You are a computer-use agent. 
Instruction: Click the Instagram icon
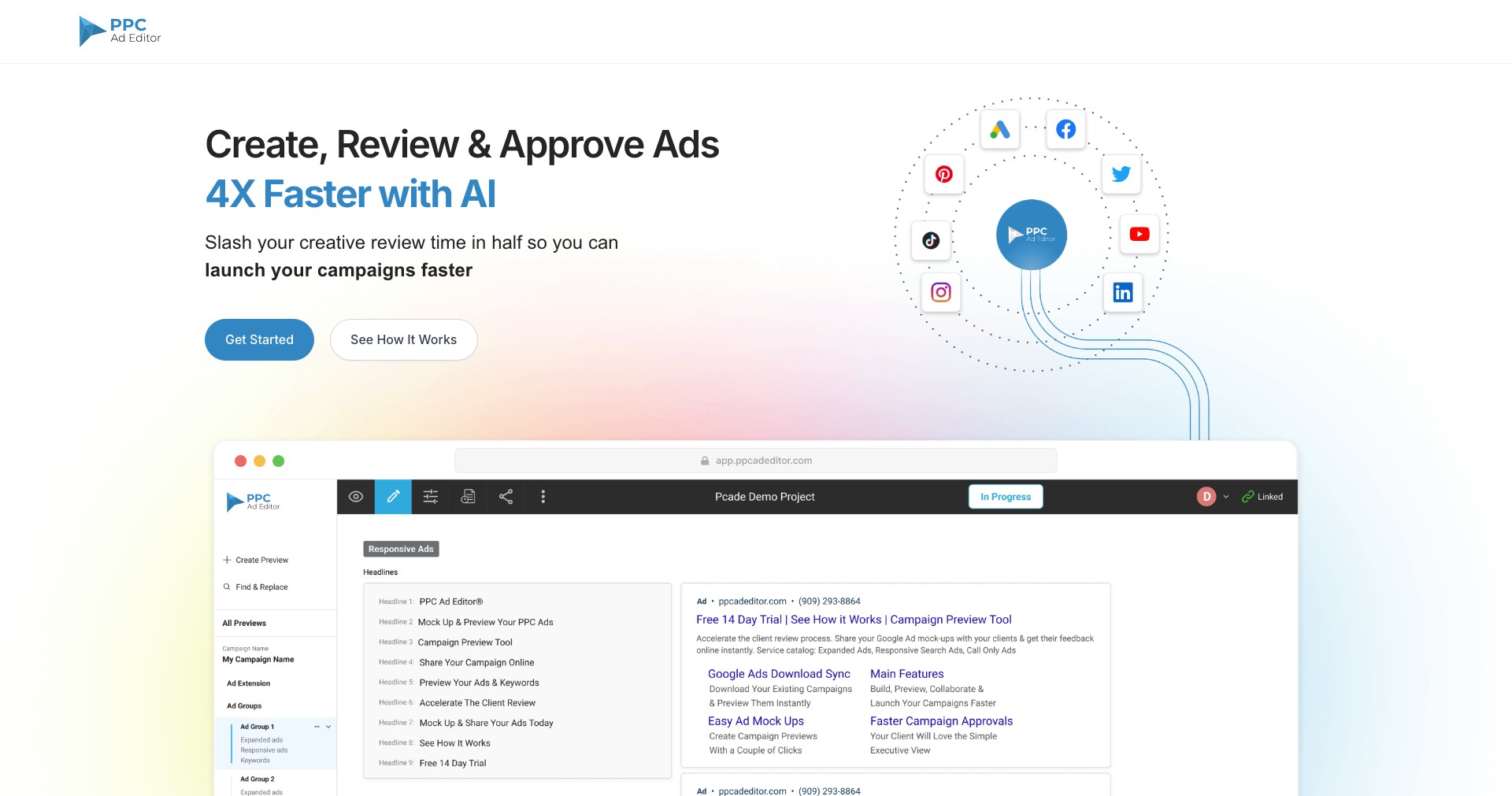click(x=941, y=292)
